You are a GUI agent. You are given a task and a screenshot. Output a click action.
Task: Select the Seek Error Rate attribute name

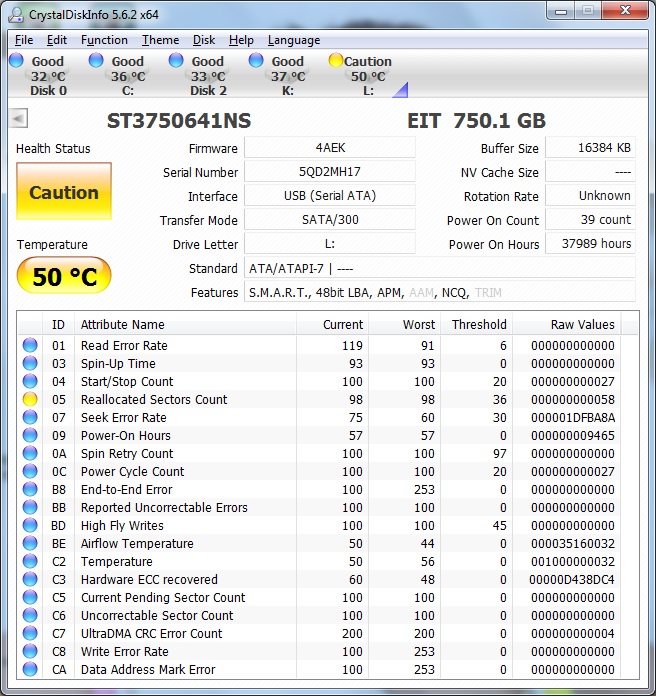click(x=124, y=417)
